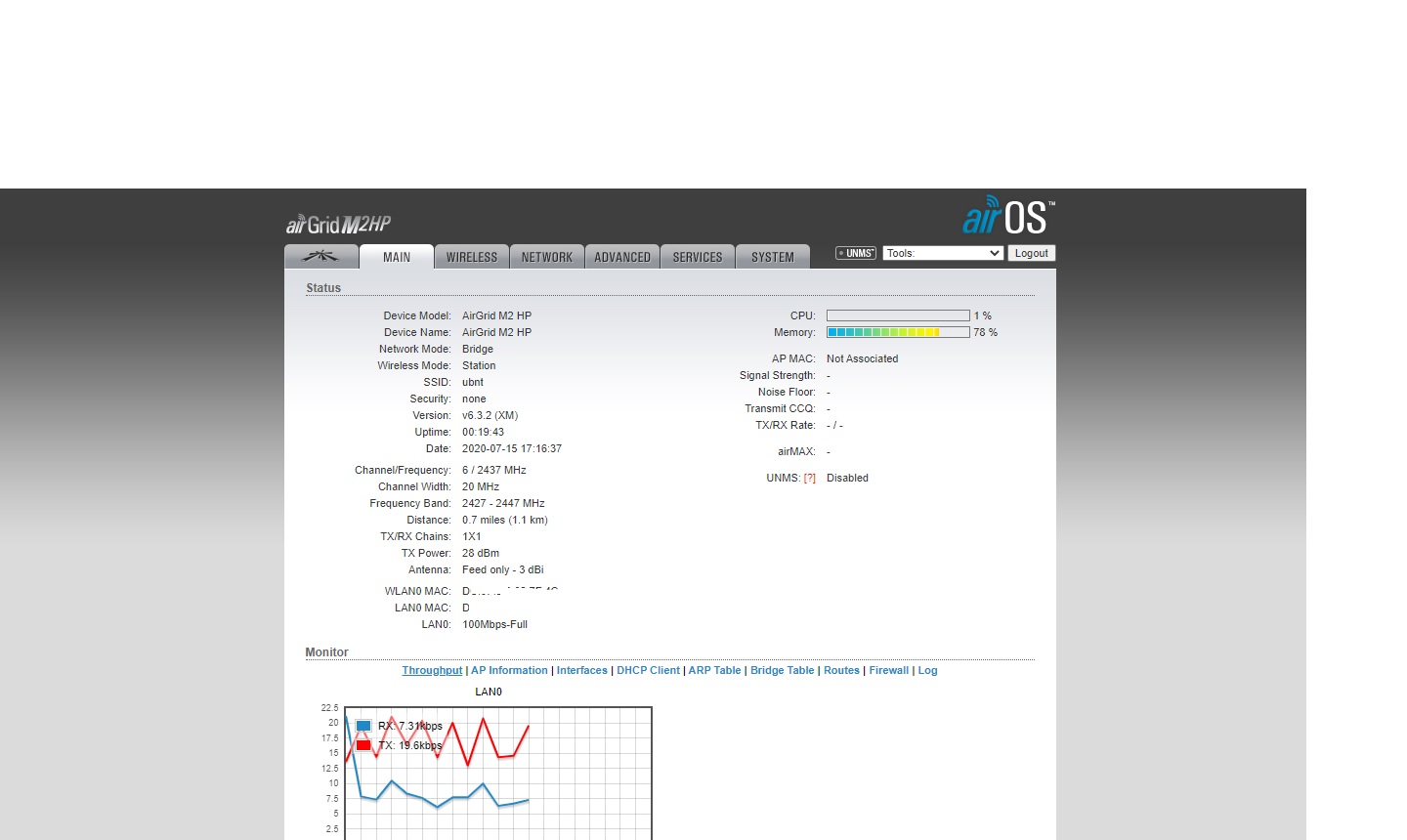Open the ARP Table link

coord(714,670)
